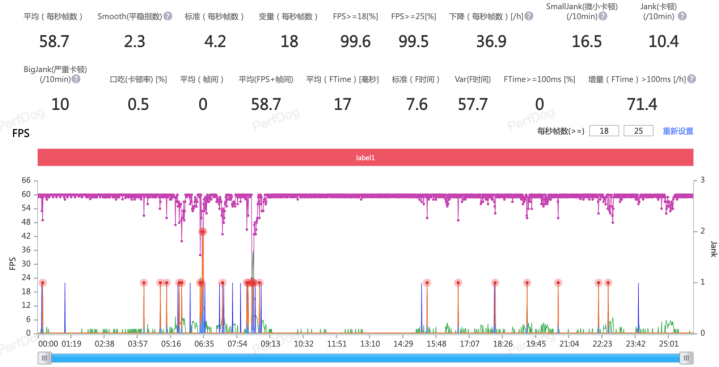Click the Jank value 10.4
719x367 pixels.
click(x=664, y=42)
